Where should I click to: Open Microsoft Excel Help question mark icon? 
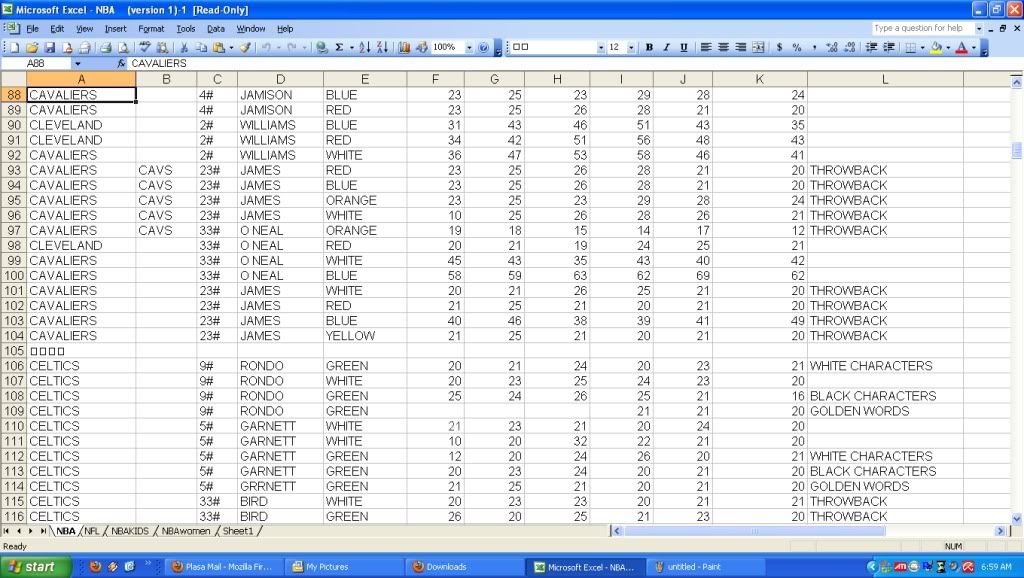(483, 47)
